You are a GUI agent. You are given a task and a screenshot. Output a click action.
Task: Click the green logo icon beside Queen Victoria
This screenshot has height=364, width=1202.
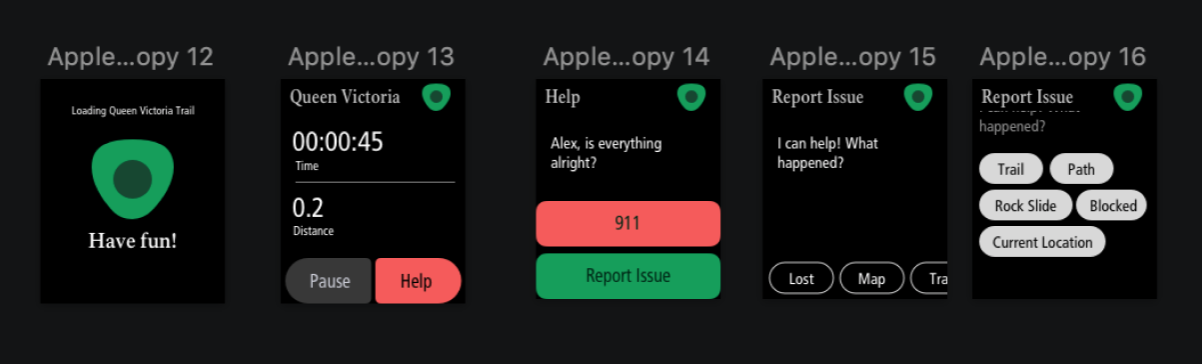coord(436,97)
